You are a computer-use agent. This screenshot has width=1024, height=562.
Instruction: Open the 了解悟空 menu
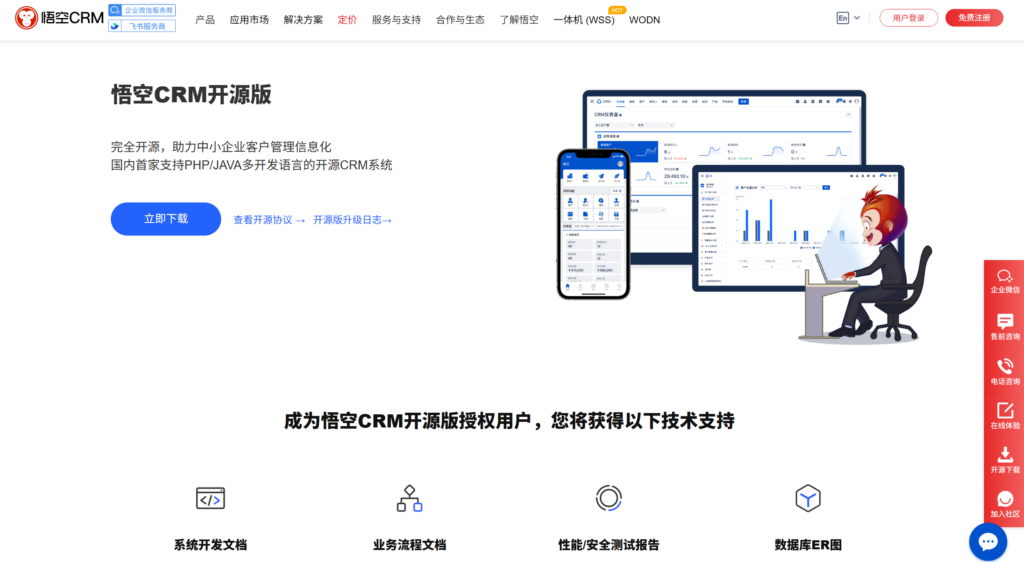coord(519,20)
